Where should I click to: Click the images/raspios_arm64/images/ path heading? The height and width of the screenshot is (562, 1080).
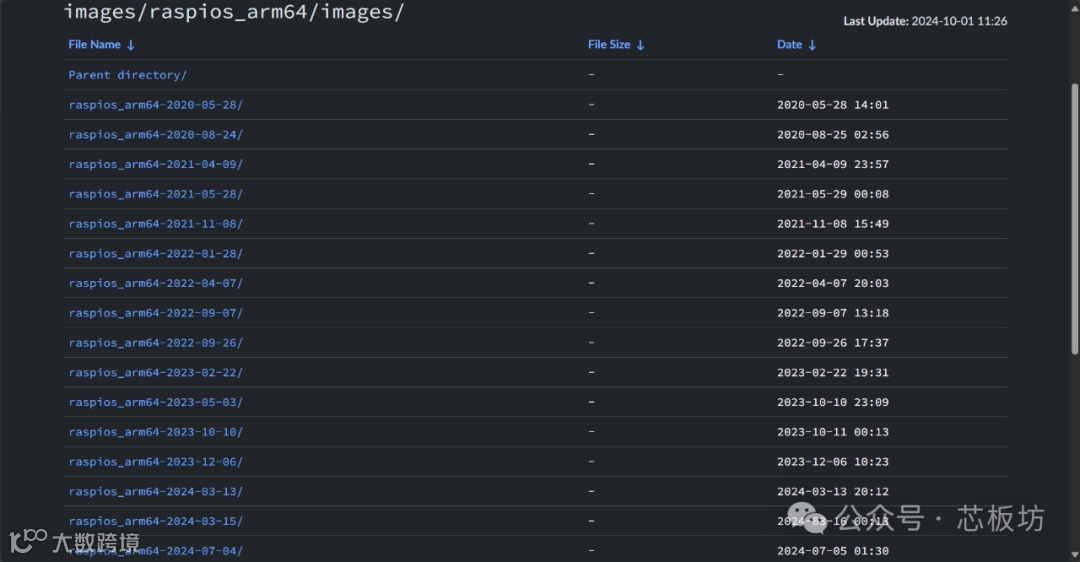coord(234,12)
